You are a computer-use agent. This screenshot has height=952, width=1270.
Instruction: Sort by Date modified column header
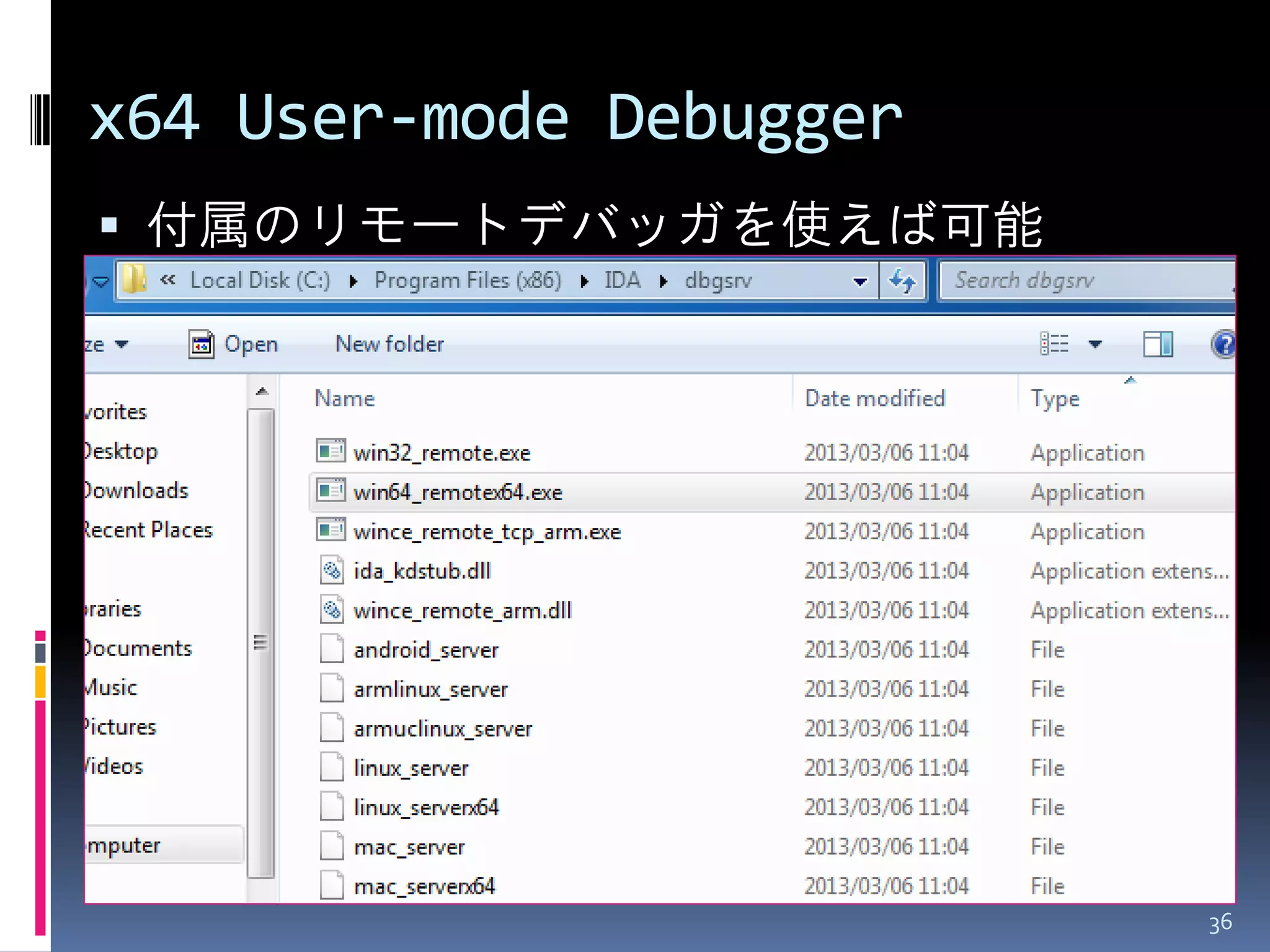click(874, 398)
